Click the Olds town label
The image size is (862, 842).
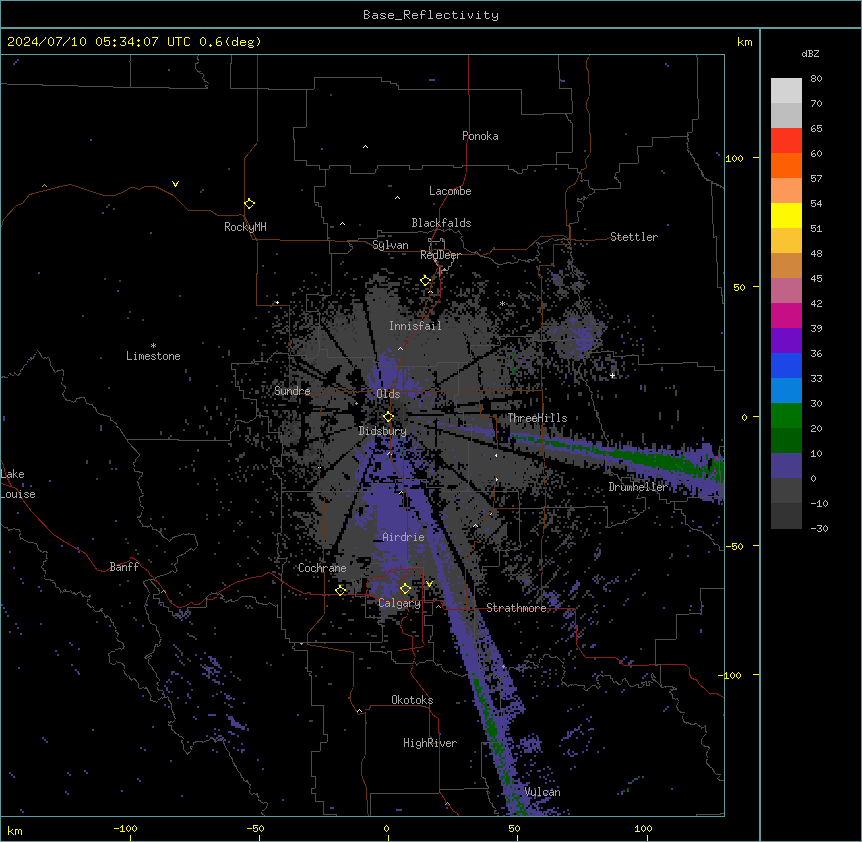click(x=388, y=394)
